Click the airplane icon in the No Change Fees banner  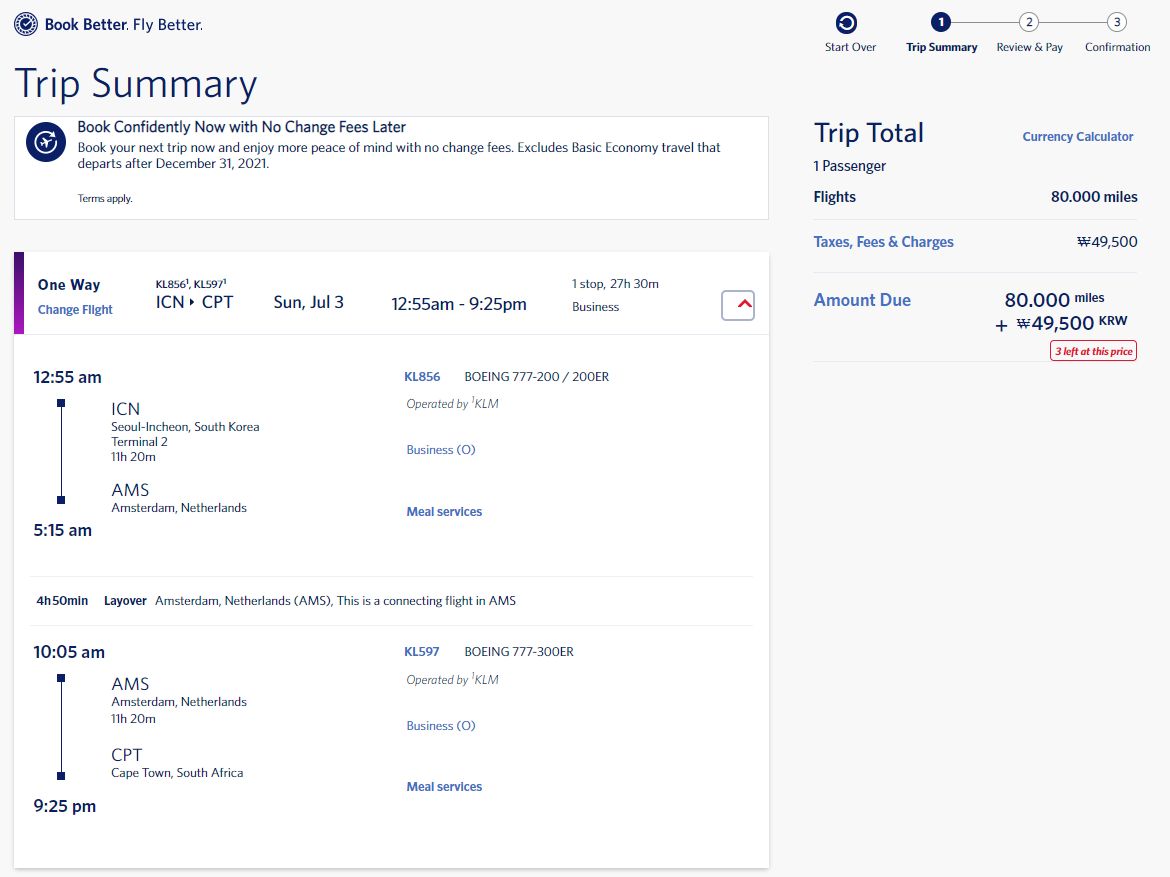coord(46,141)
